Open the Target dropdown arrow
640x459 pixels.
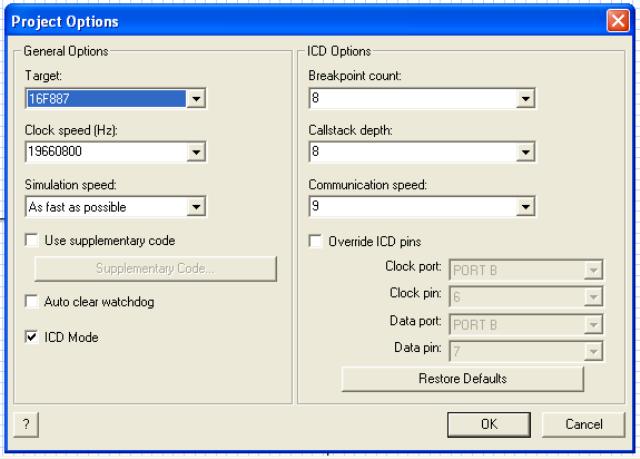click(196, 98)
